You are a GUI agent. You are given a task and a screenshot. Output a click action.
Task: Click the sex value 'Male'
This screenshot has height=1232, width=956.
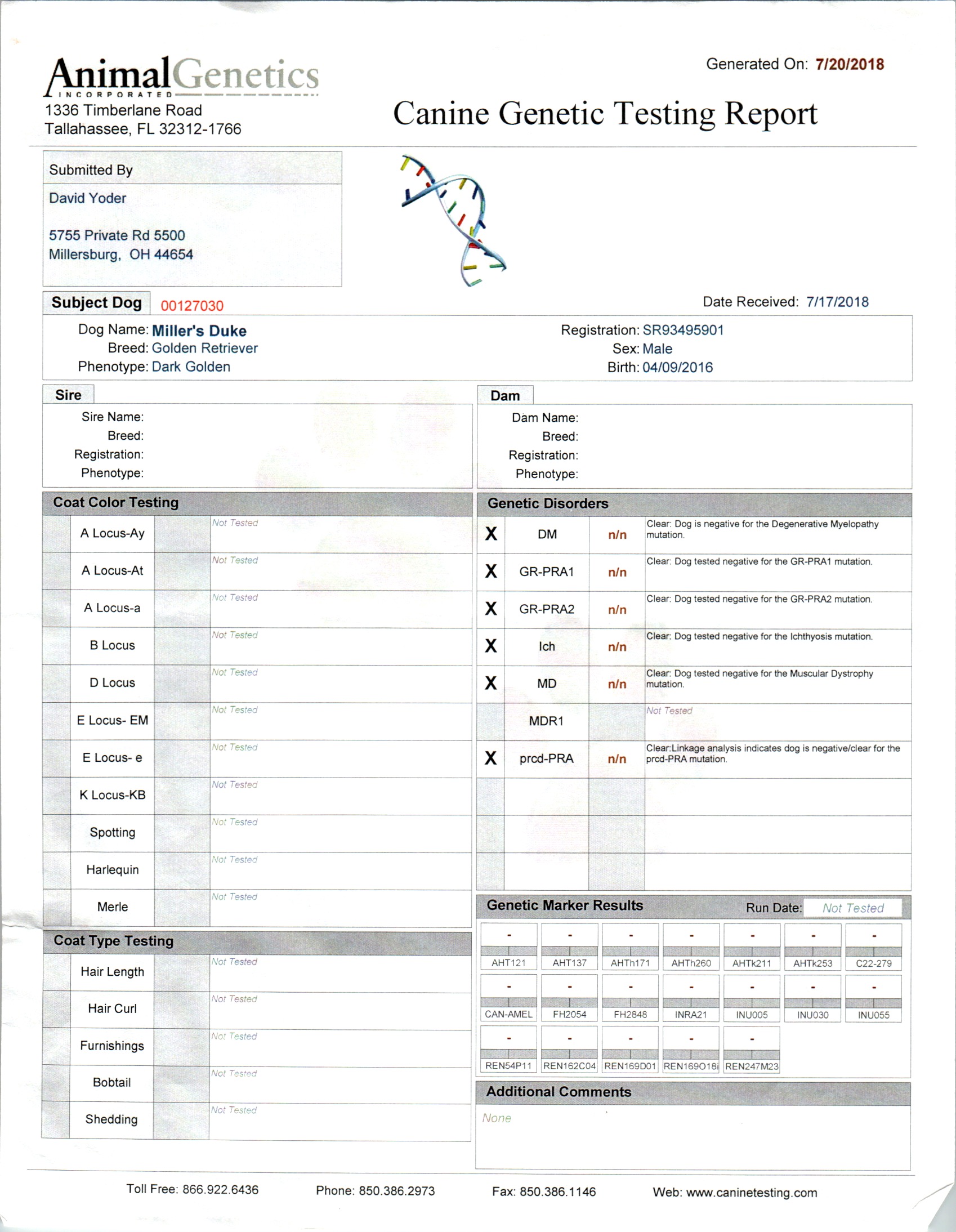[657, 349]
